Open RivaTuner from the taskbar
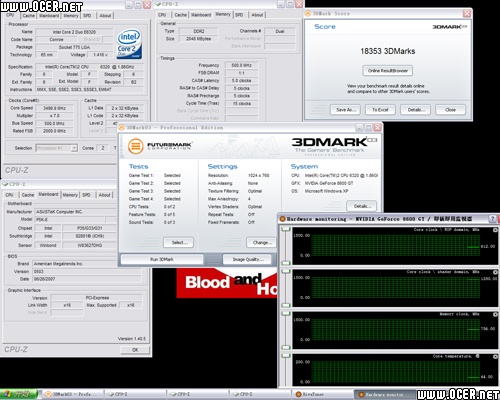This screenshot has width=500, height=400. (x=322, y=394)
